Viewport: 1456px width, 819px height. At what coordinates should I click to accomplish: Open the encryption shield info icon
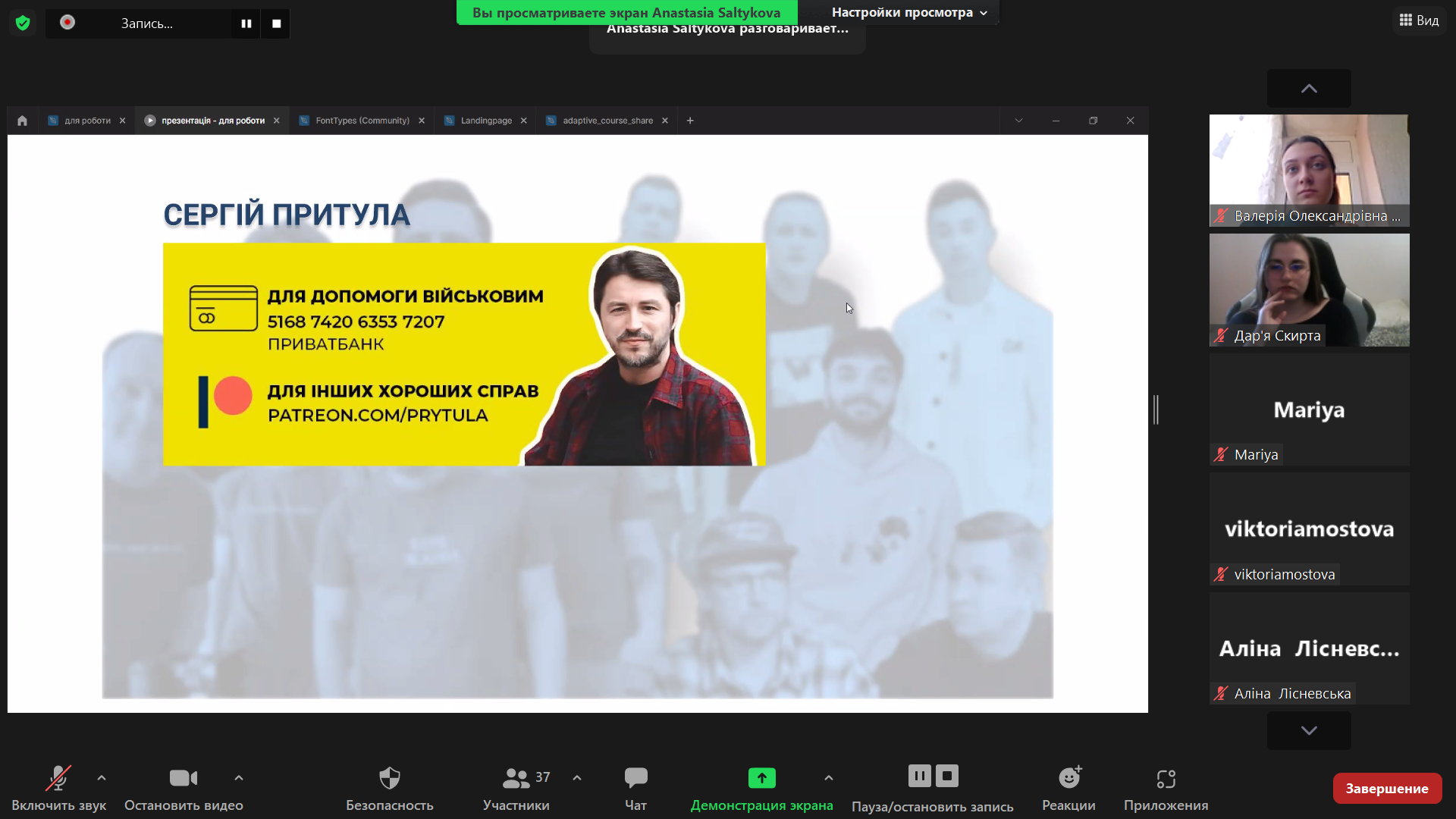pyautogui.click(x=23, y=24)
